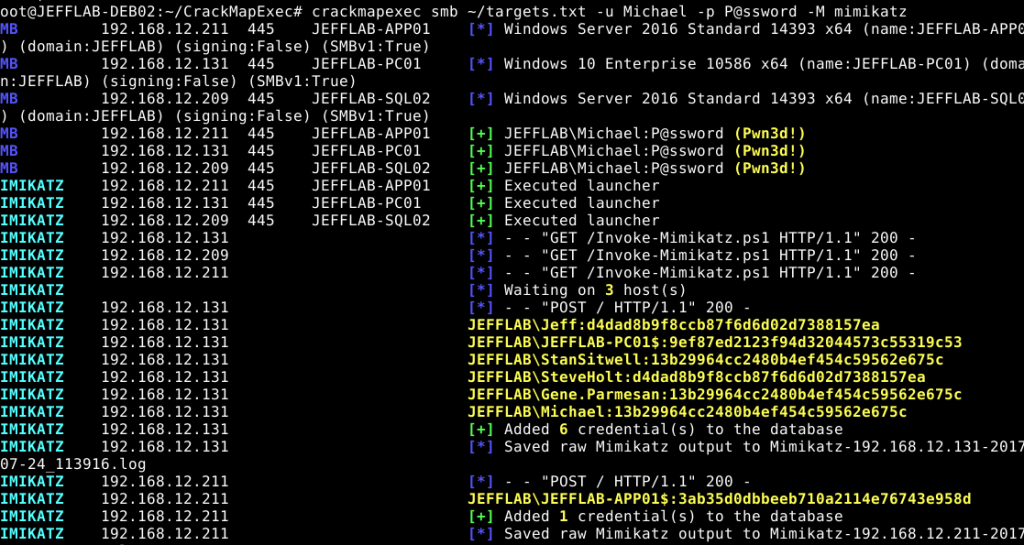This screenshot has width=1024, height=545.
Task: Click the 'crackmapexec' word in the command line
Action: pyautogui.click(x=366, y=10)
